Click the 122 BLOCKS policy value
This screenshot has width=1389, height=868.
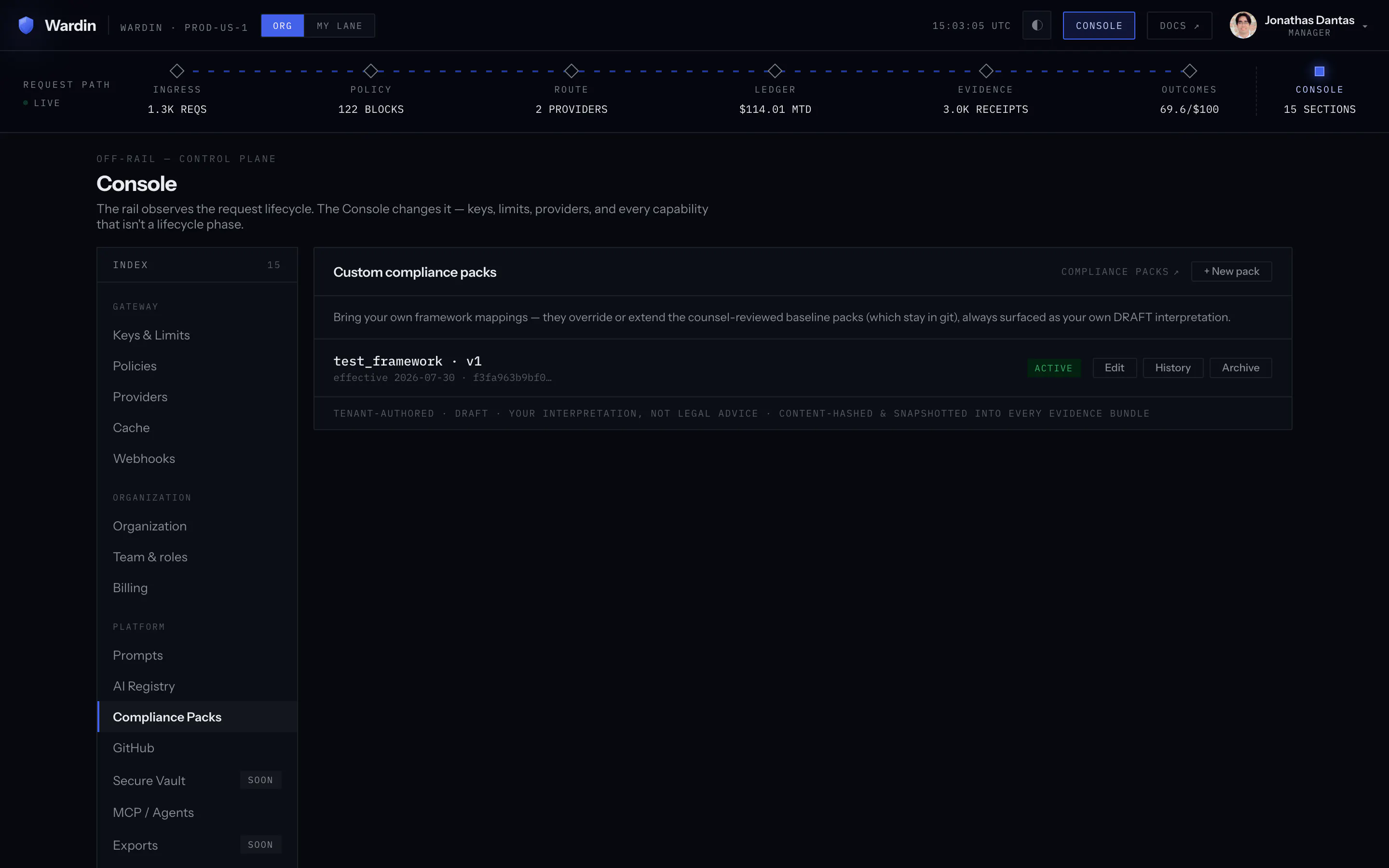(371, 109)
